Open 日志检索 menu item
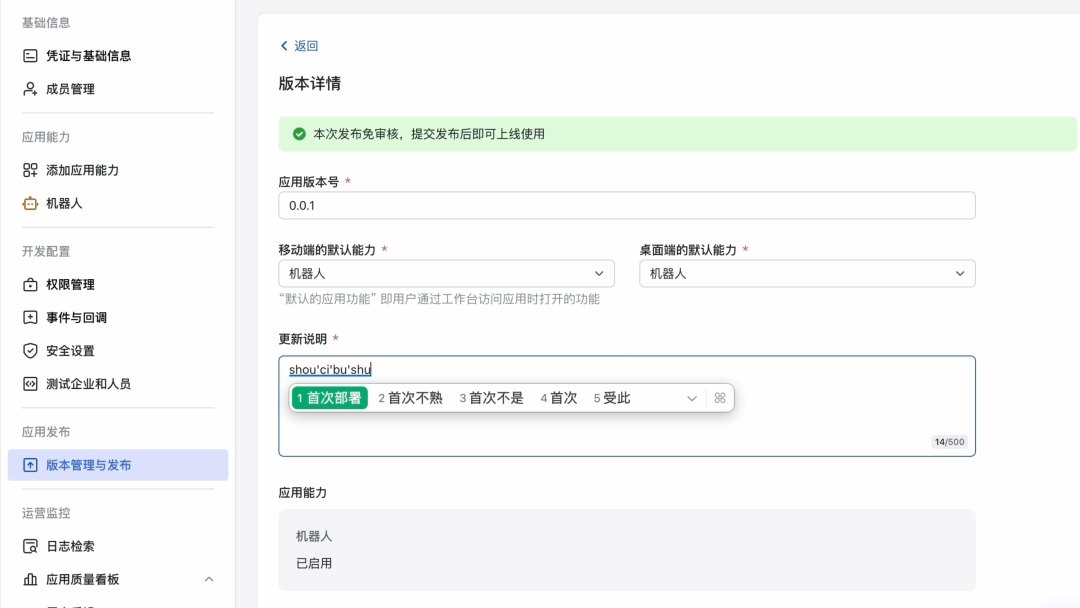 (70, 546)
